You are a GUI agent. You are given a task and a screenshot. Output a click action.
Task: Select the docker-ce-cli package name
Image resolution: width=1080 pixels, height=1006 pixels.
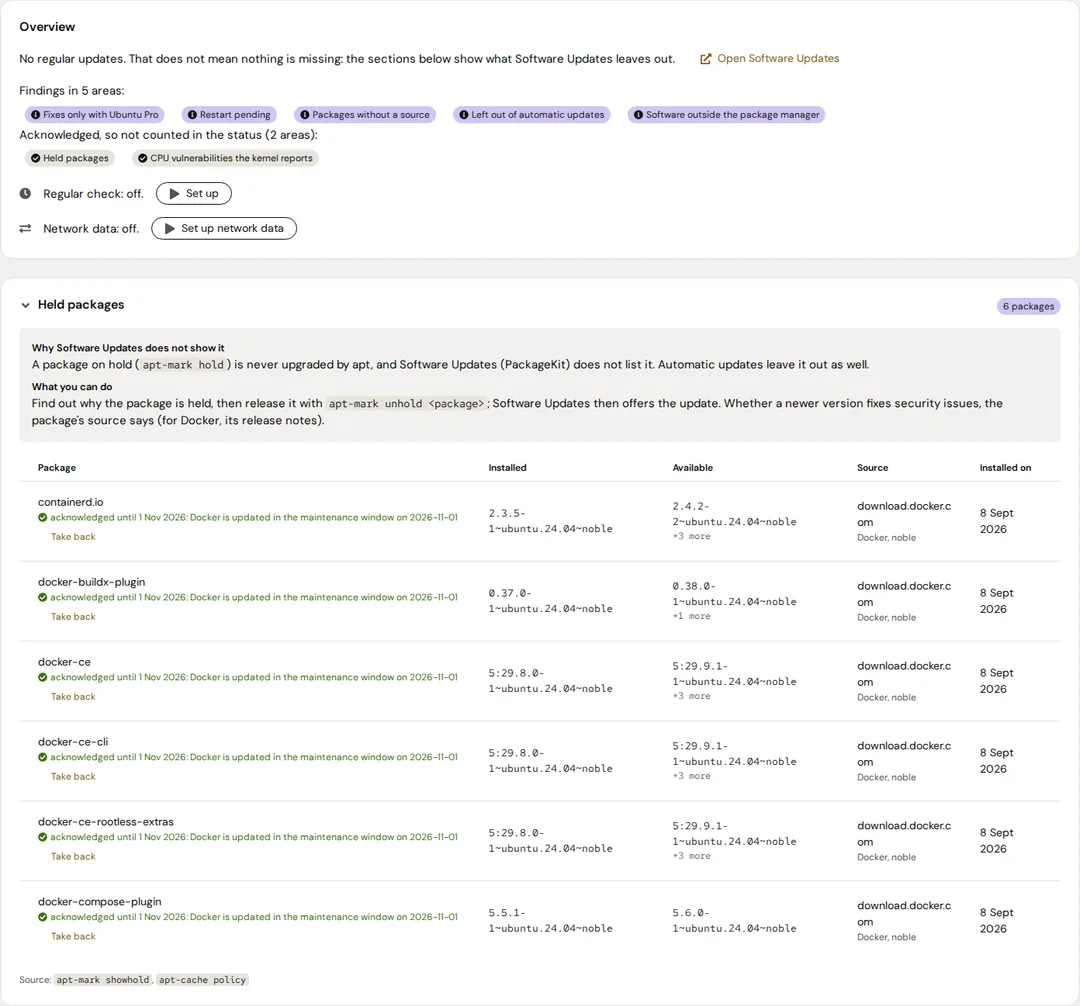point(73,742)
